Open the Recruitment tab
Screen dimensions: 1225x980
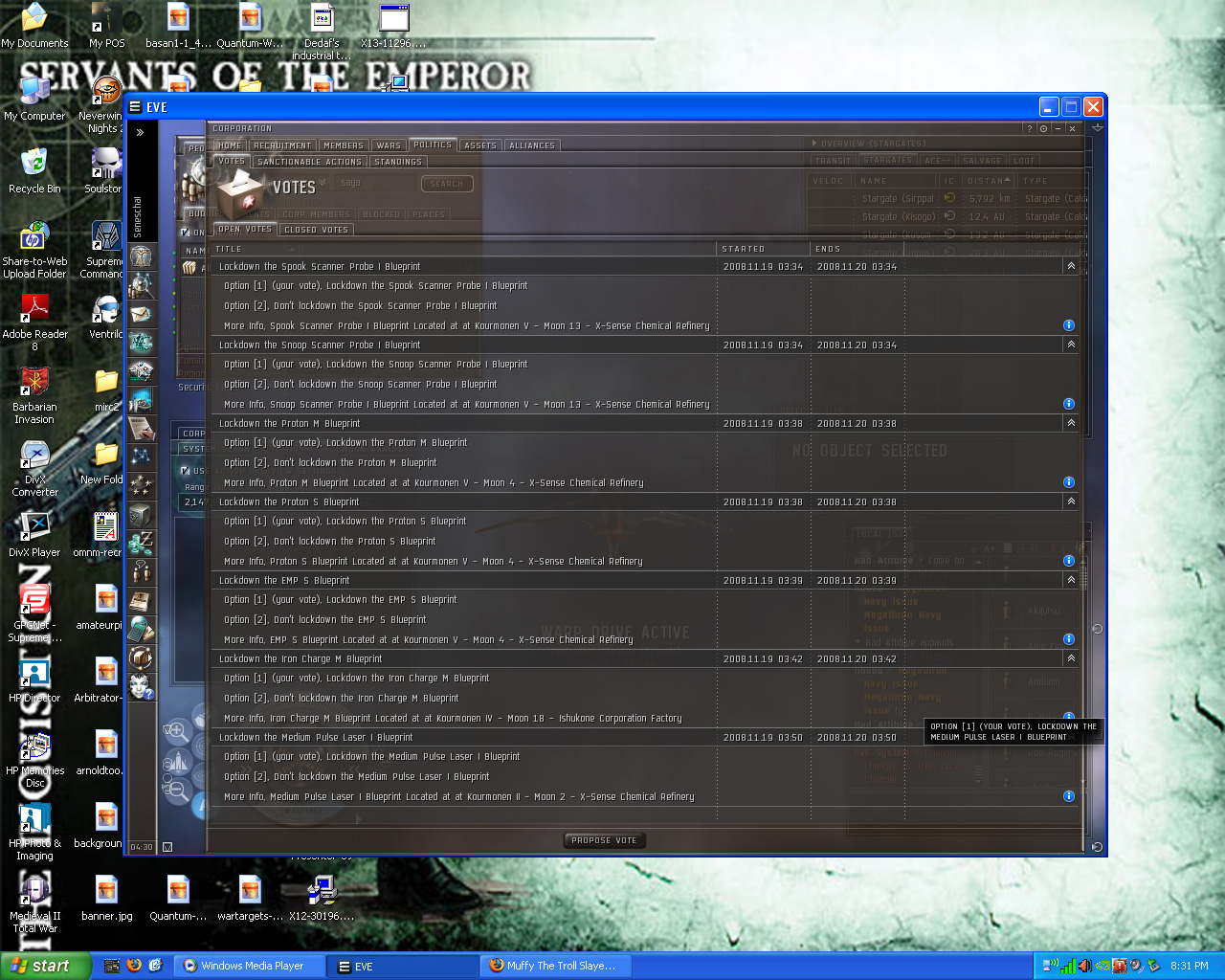(x=282, y=145)
